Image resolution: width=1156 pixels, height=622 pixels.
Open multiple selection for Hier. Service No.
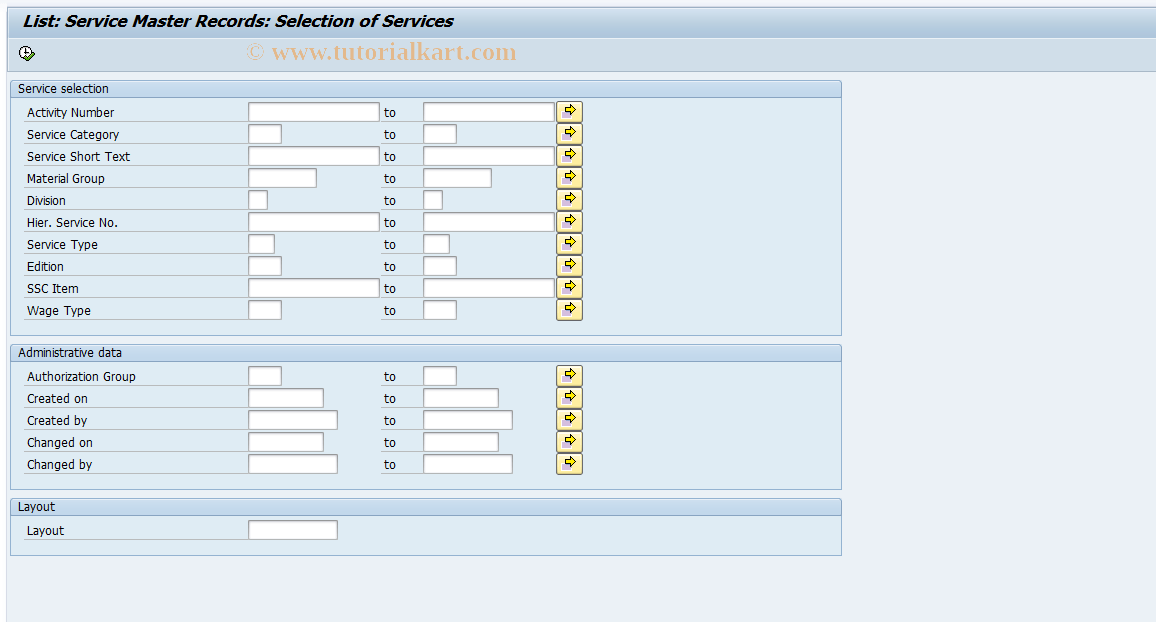(x=569, y=221)
